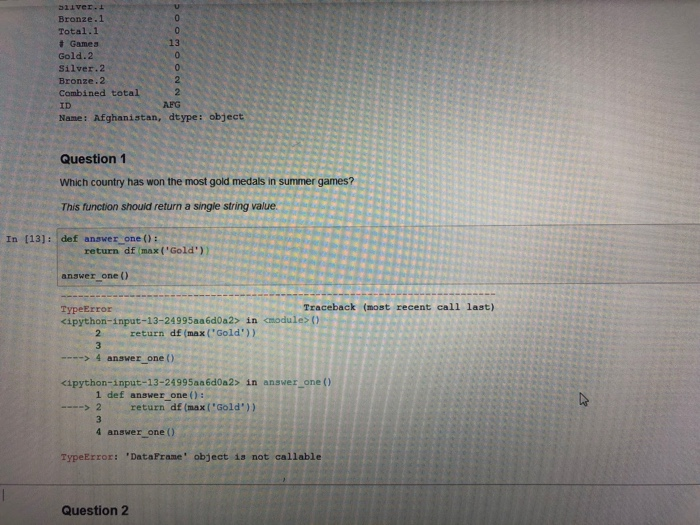The image size is (700, 525).
Task: Click 'Name: Afghanistan, dtype: object' line
Action: [x=151, y=117]
